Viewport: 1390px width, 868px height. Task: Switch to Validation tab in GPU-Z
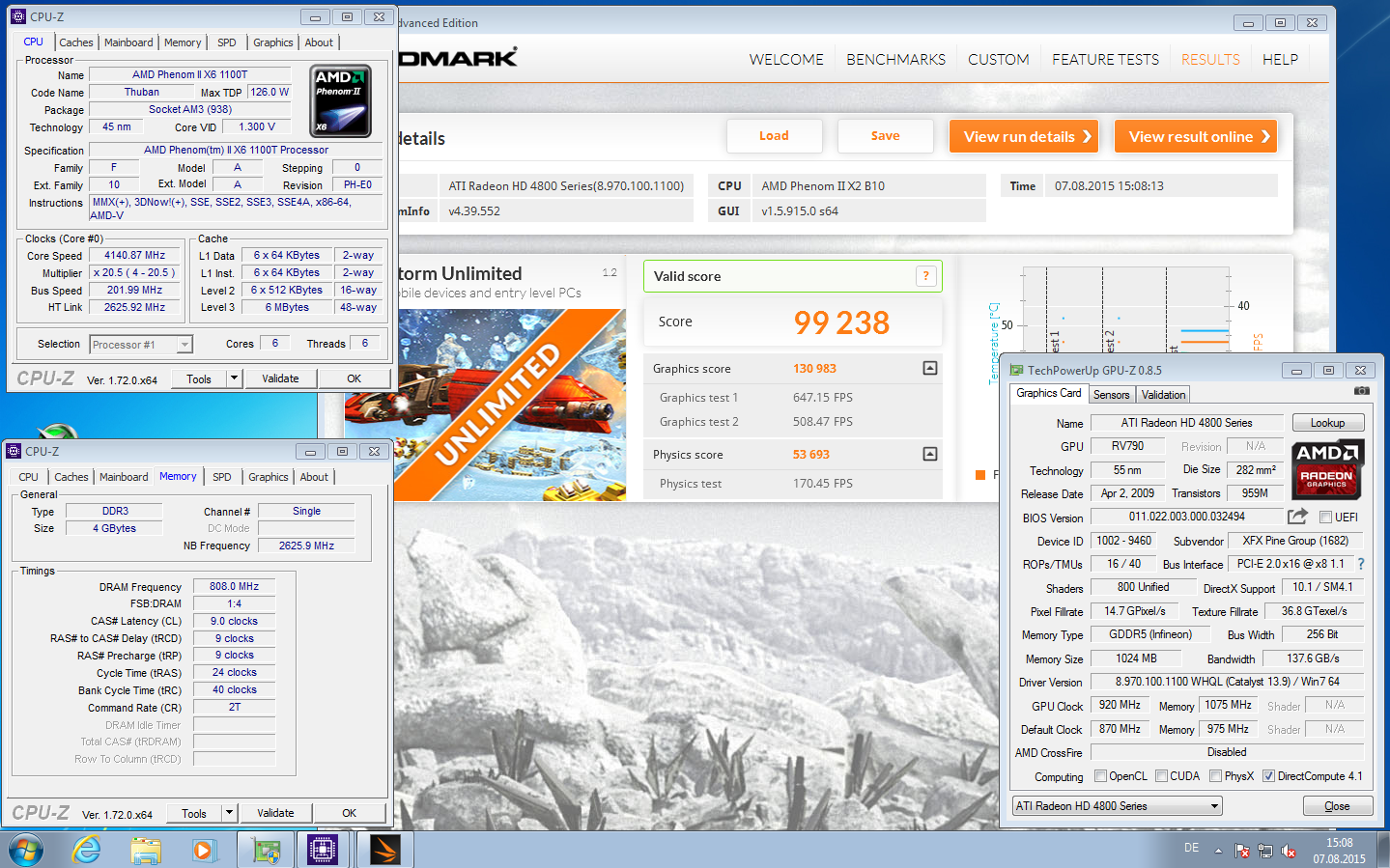[x=1163, y=395]
